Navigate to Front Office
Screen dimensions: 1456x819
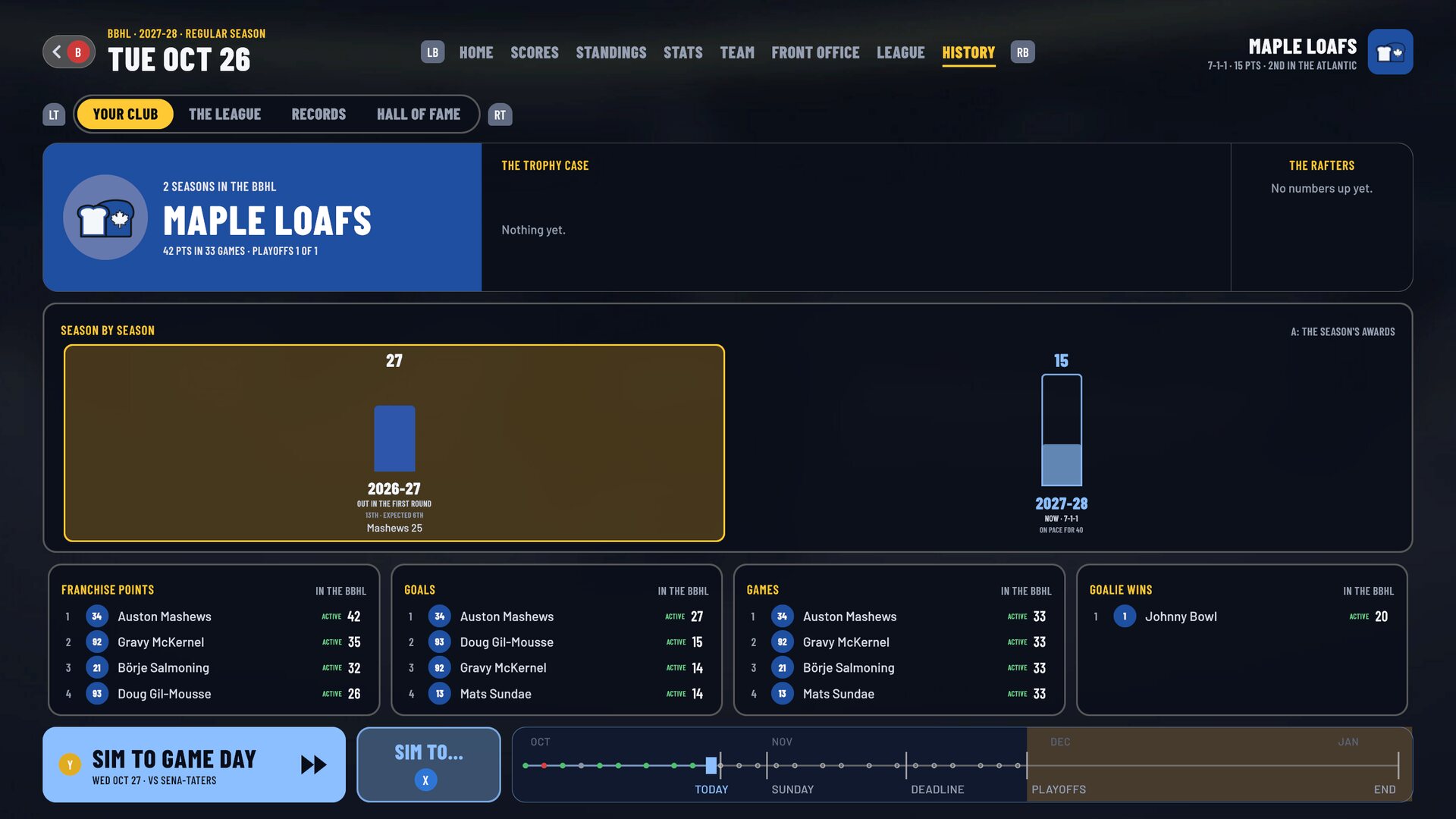pos(815,52)
